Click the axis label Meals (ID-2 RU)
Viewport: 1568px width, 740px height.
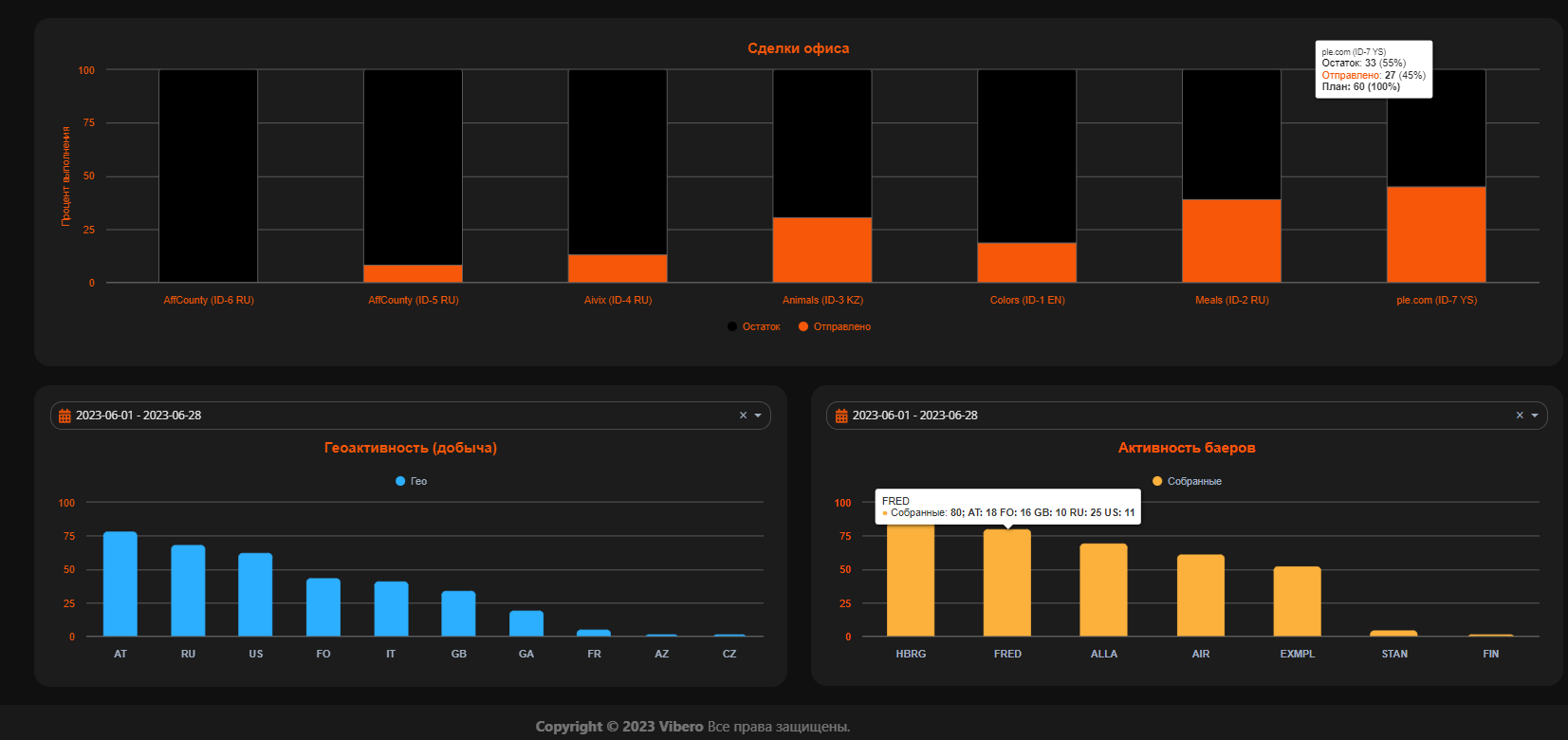coord(1232,300)
